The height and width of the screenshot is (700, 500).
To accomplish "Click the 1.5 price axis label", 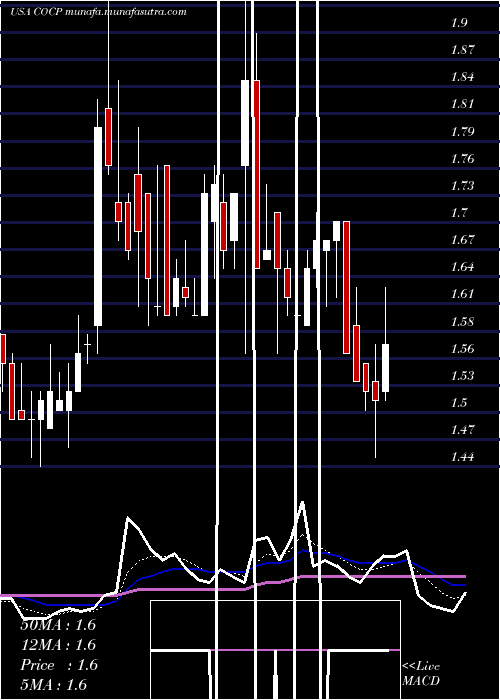I will pyautogui.click(x=459, y=403).
